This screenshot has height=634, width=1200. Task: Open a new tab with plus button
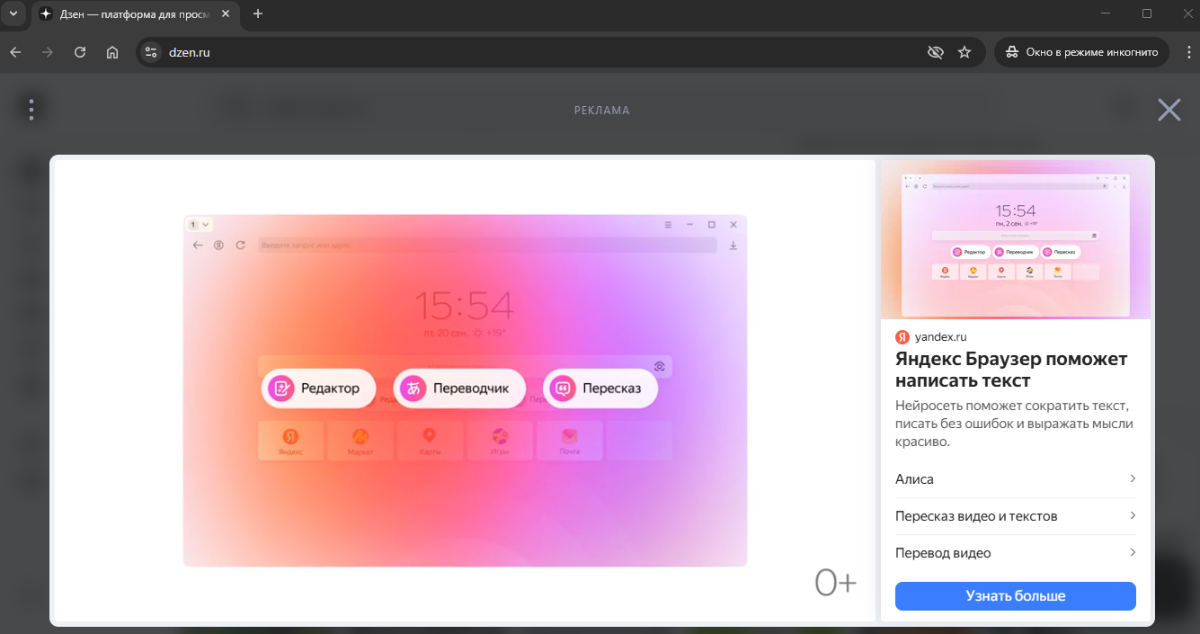(x=258, y=14)
